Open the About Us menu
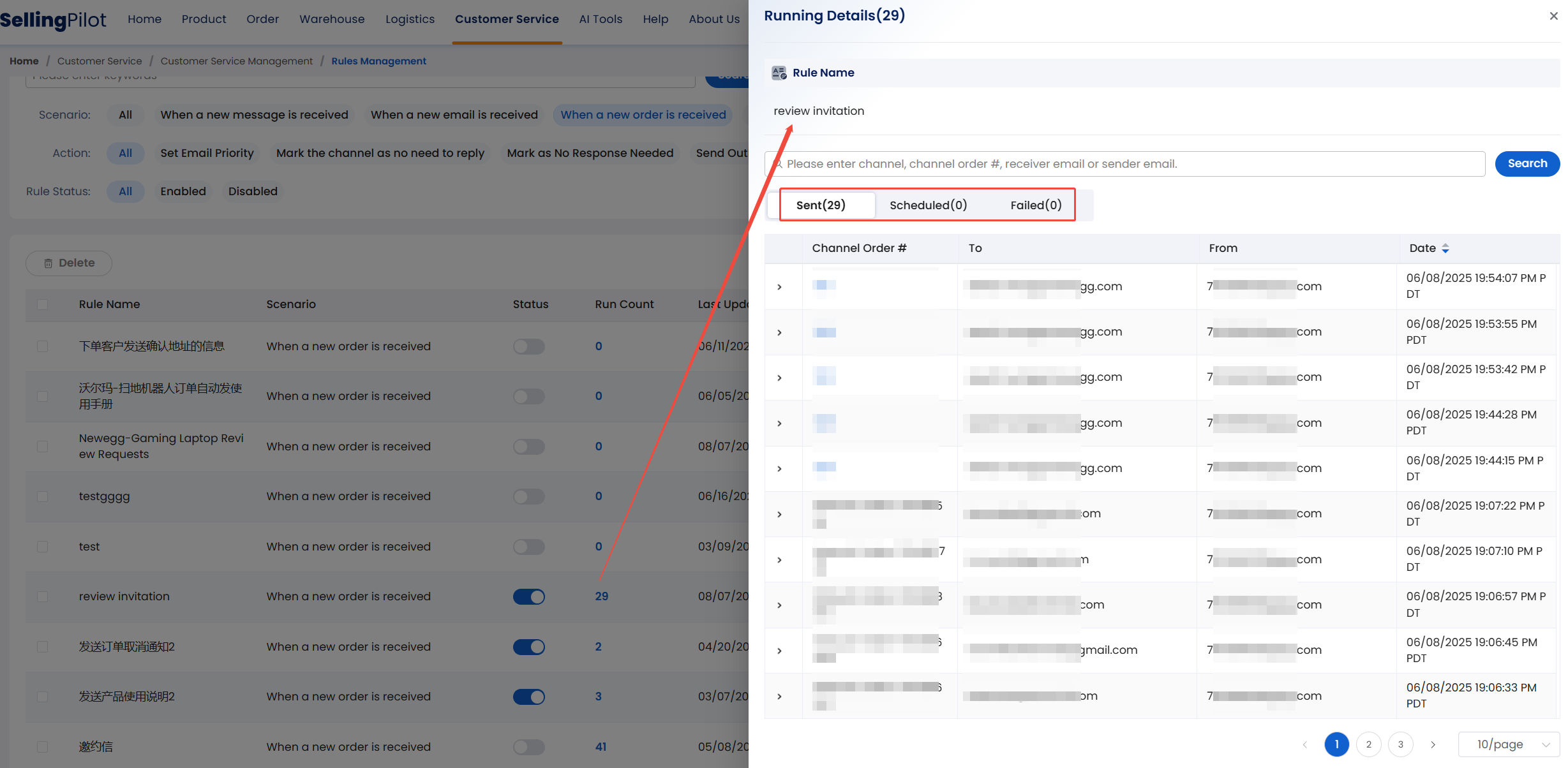 [714, 19]
